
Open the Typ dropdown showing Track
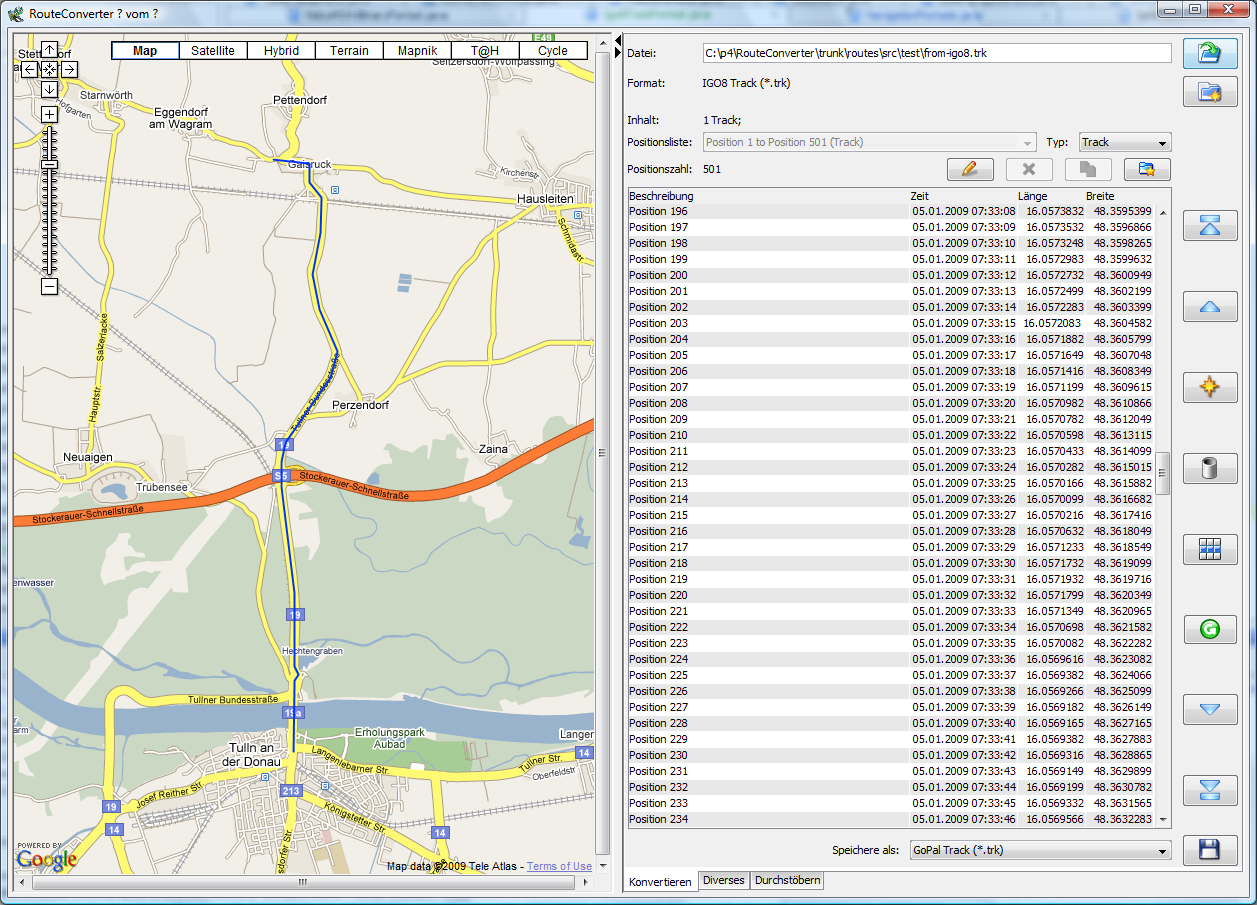(1124, 143)
